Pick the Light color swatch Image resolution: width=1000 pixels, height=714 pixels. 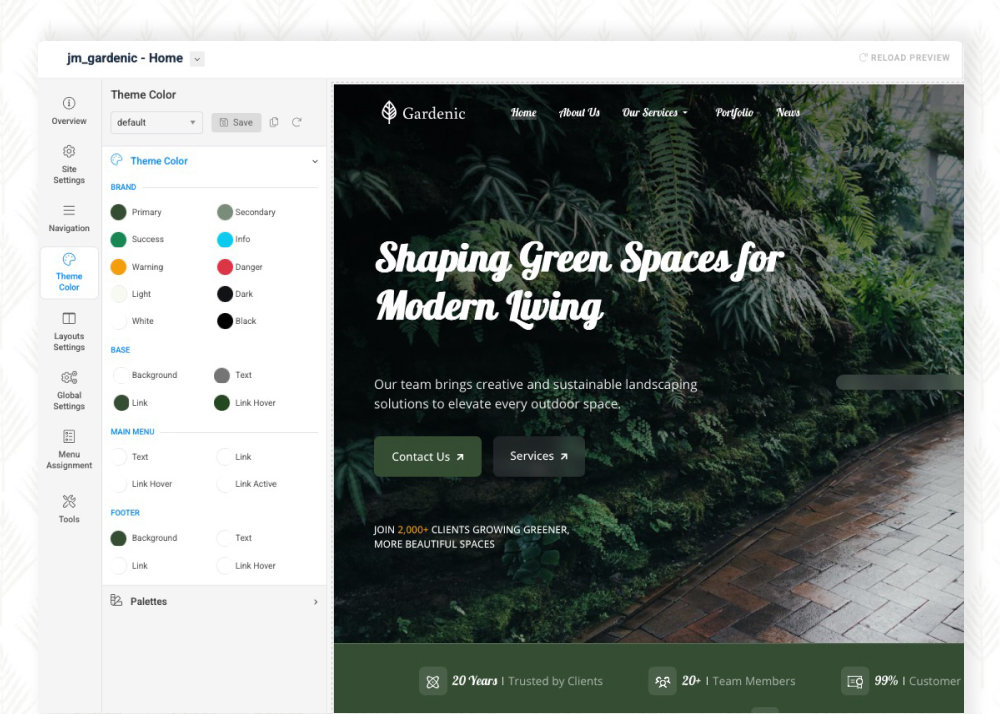[119, 294]
